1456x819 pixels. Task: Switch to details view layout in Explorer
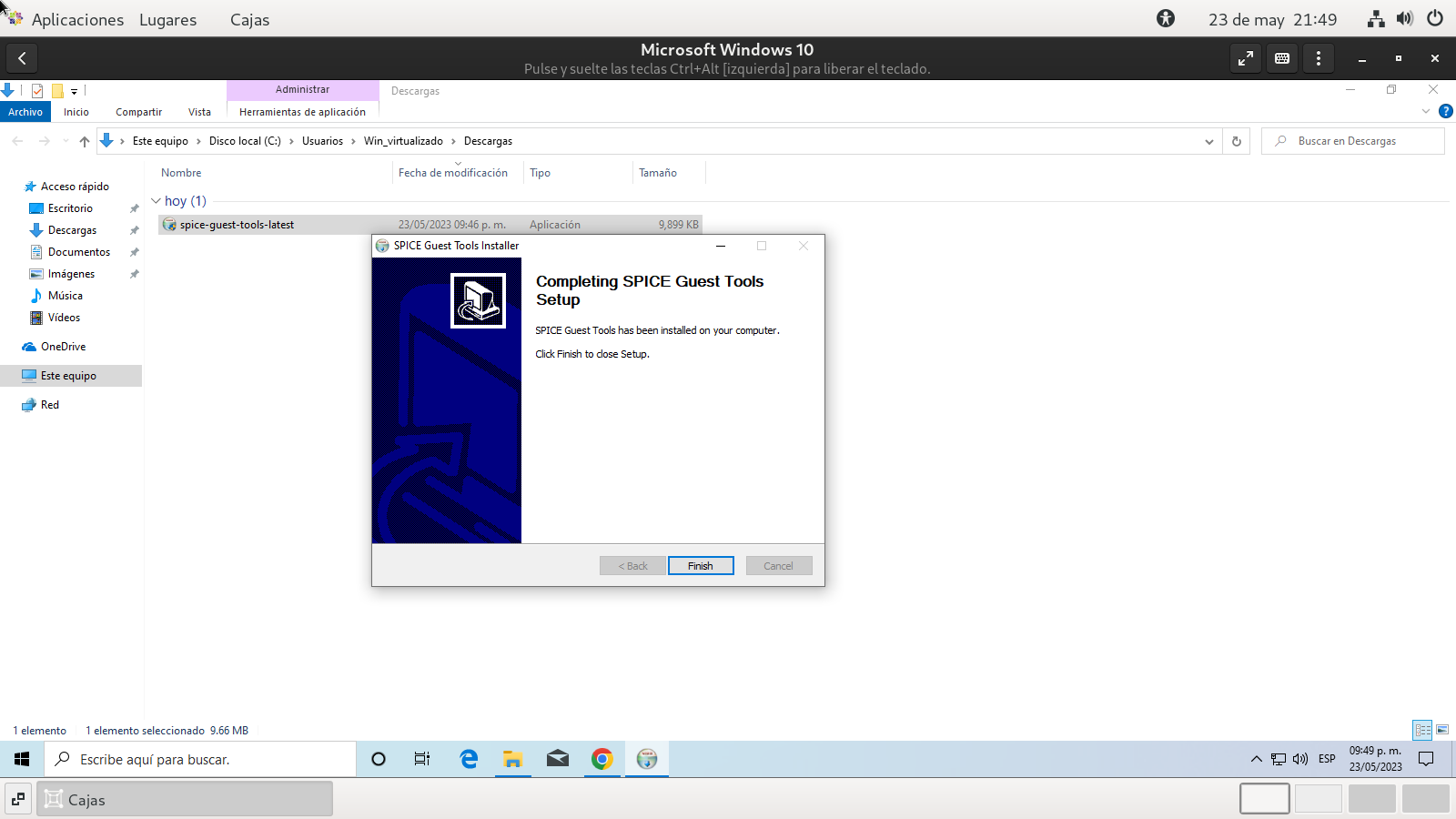coord(1422,730)
